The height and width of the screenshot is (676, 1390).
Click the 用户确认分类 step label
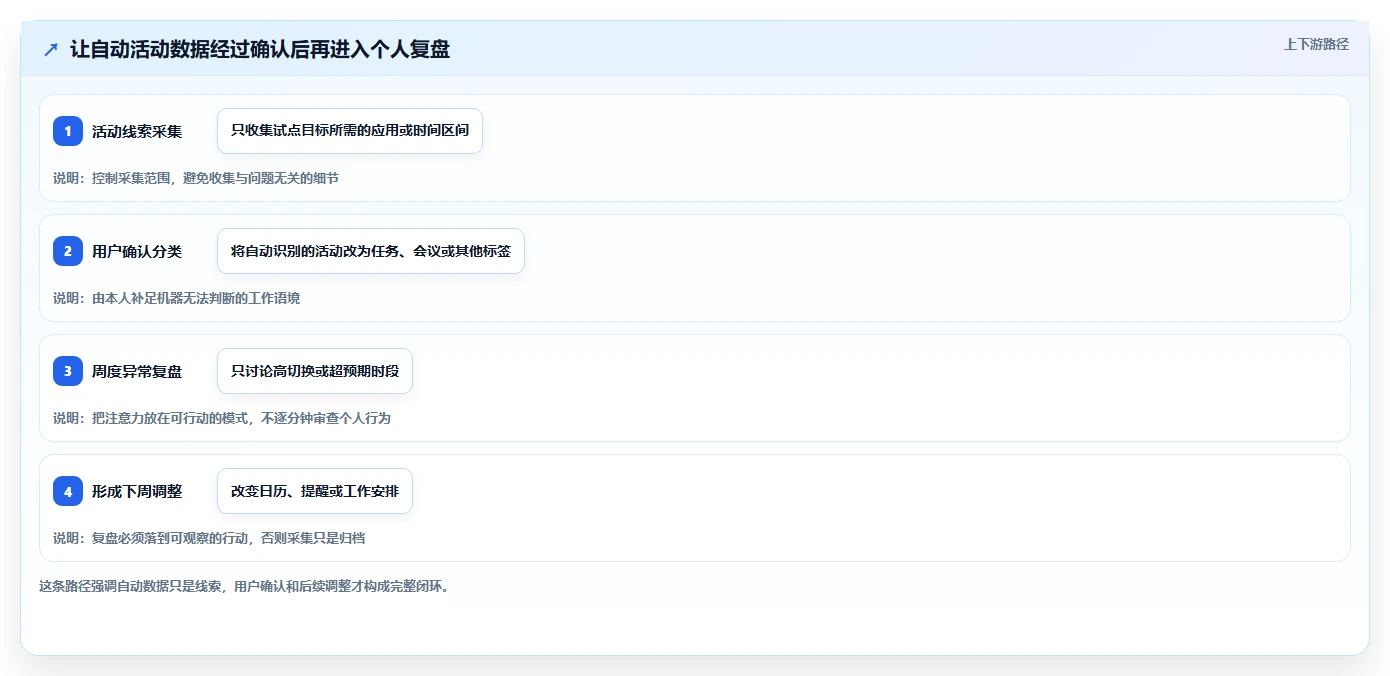click(x=137, y=251)
